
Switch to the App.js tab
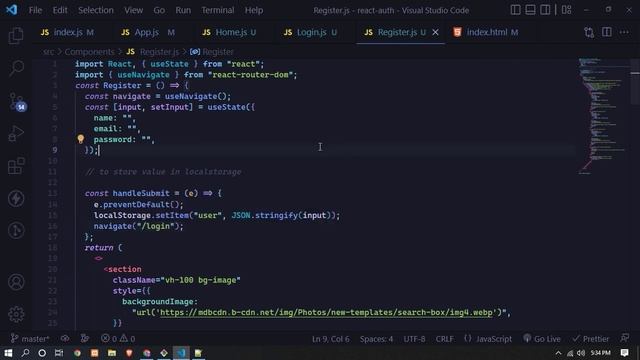(148, 32)
